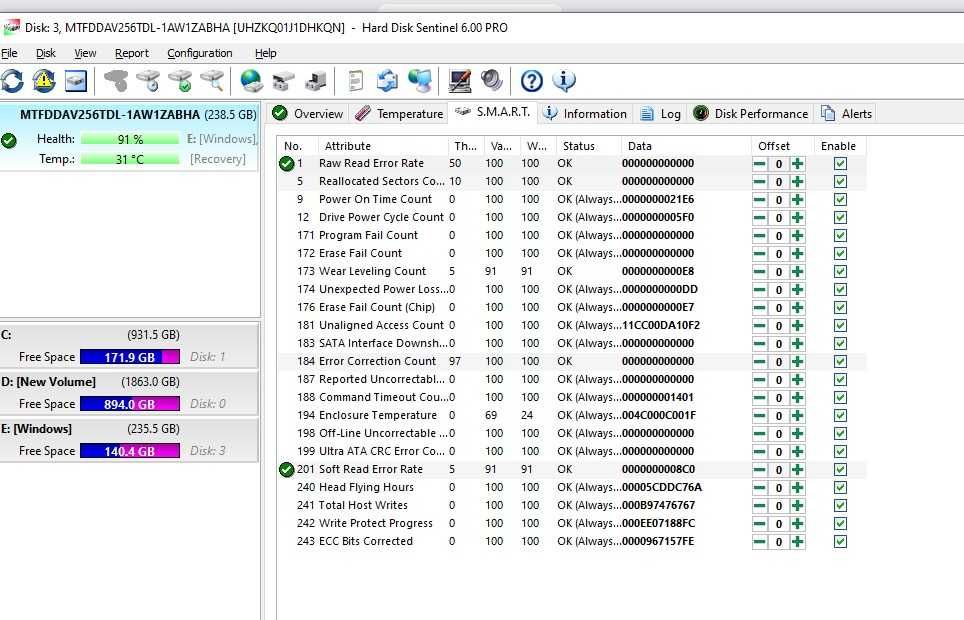964x620 pixels.
Task: Open the File menu
Action: pyautogui.click(x=9, y=54)
